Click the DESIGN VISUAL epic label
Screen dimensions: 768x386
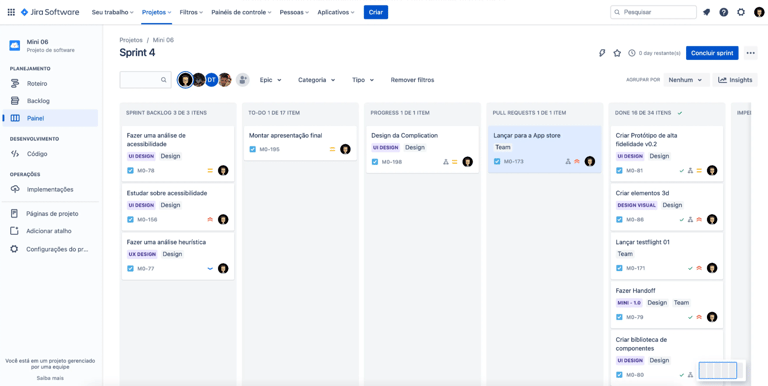637,205
